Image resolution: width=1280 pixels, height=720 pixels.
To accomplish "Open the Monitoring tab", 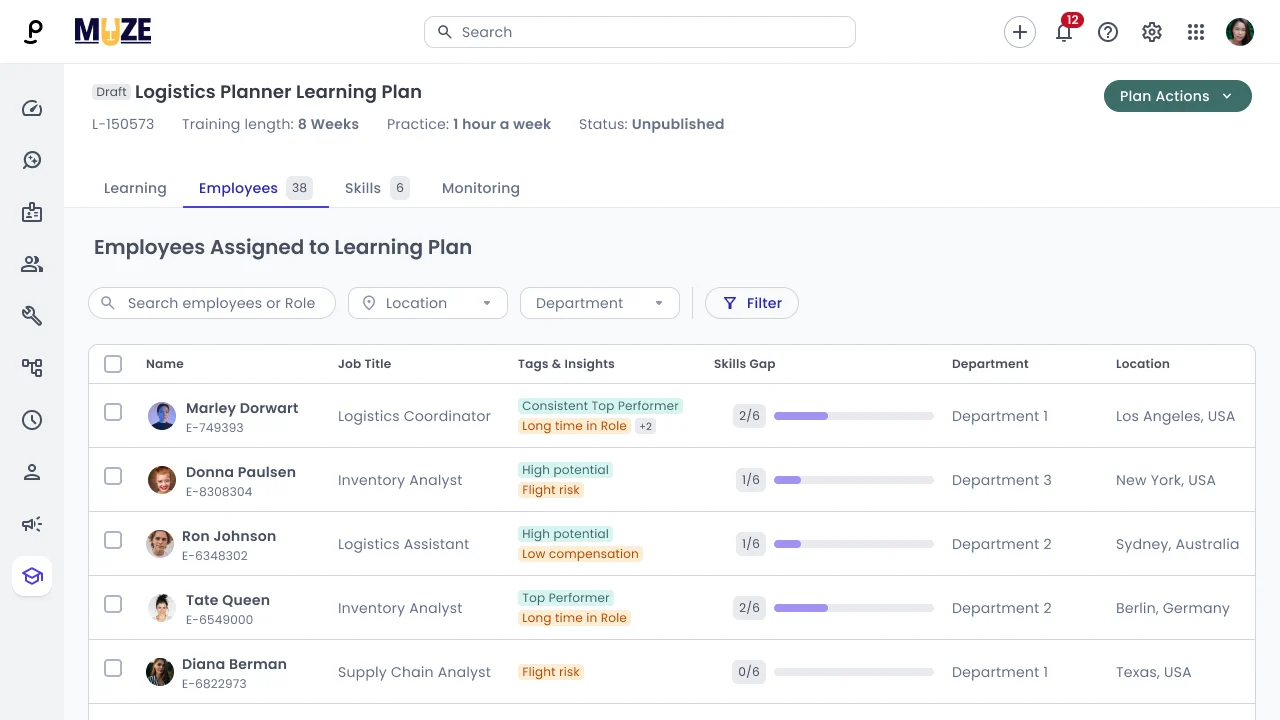I will [x=481, y=188].
